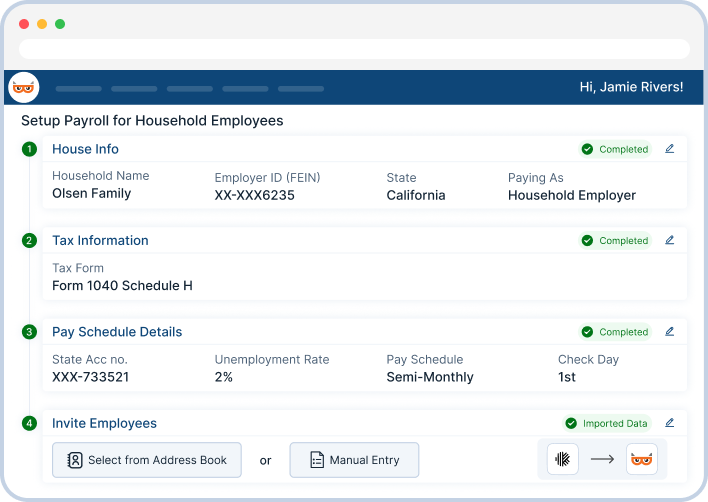Open the Tax Information section heading
The width and height of the screenshot is (708, 502).
(100, 241)
